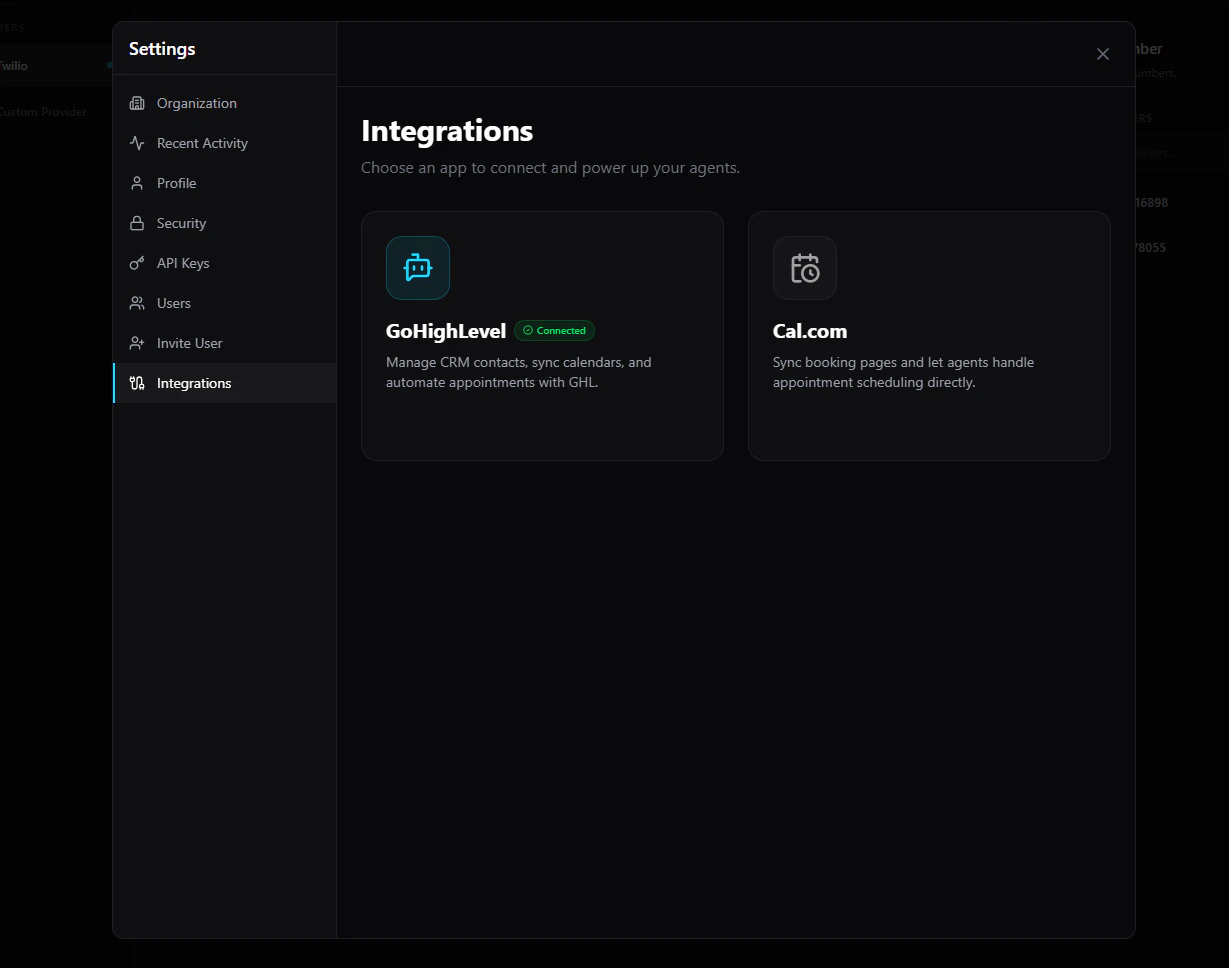Click the green Connected status badge
Image resolution: width=1229 pixels, height=968 pixels.
pos(554,331)
